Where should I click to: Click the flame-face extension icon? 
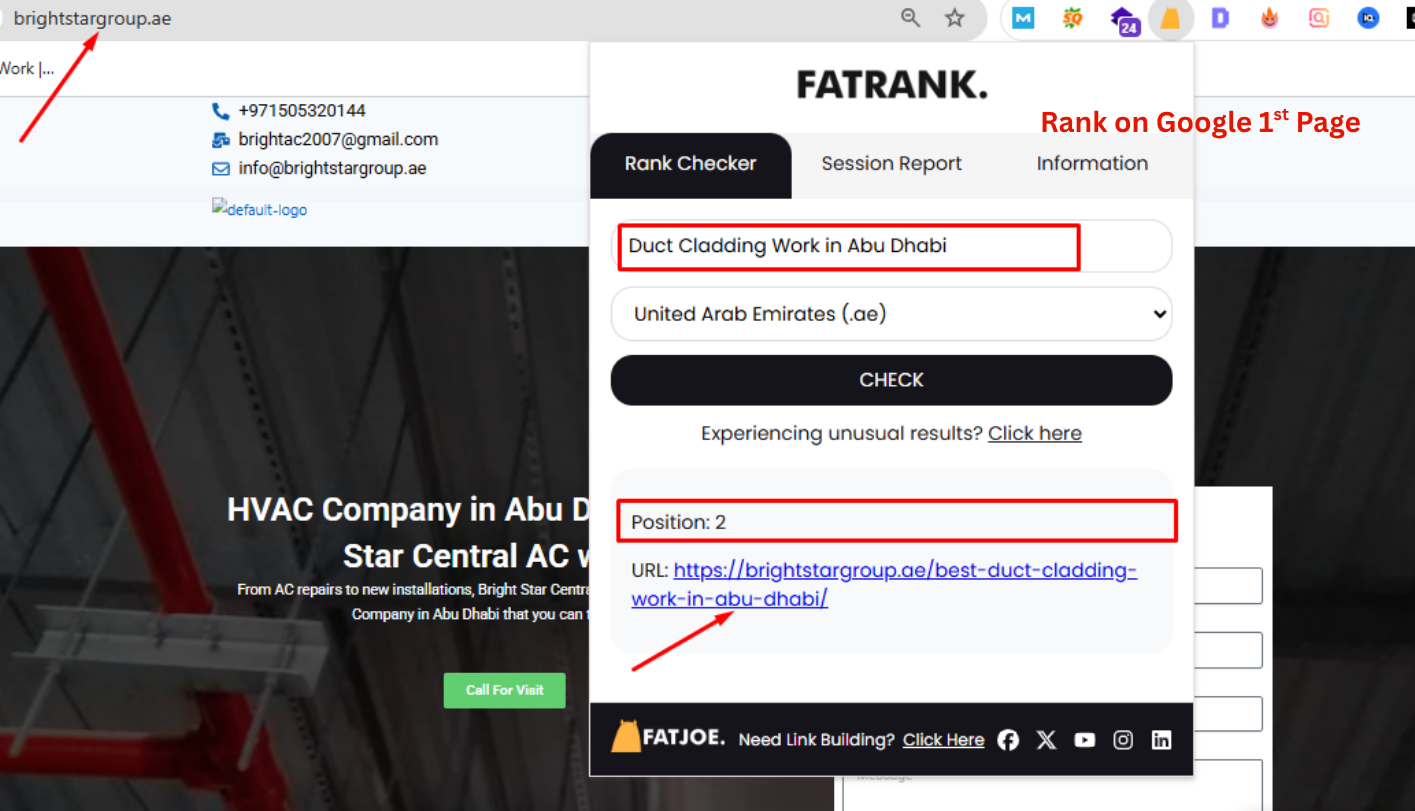pos(1269,18)
